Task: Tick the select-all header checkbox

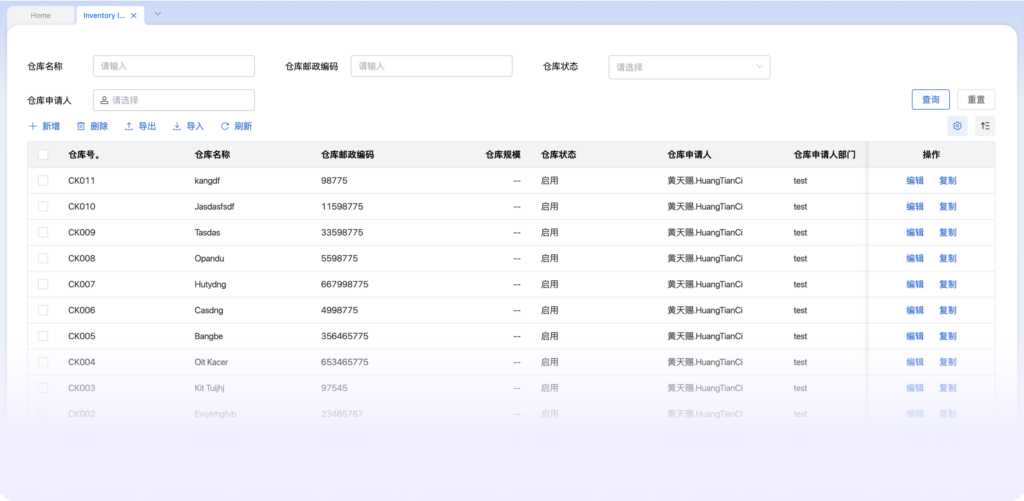Action: coord(43,155)
